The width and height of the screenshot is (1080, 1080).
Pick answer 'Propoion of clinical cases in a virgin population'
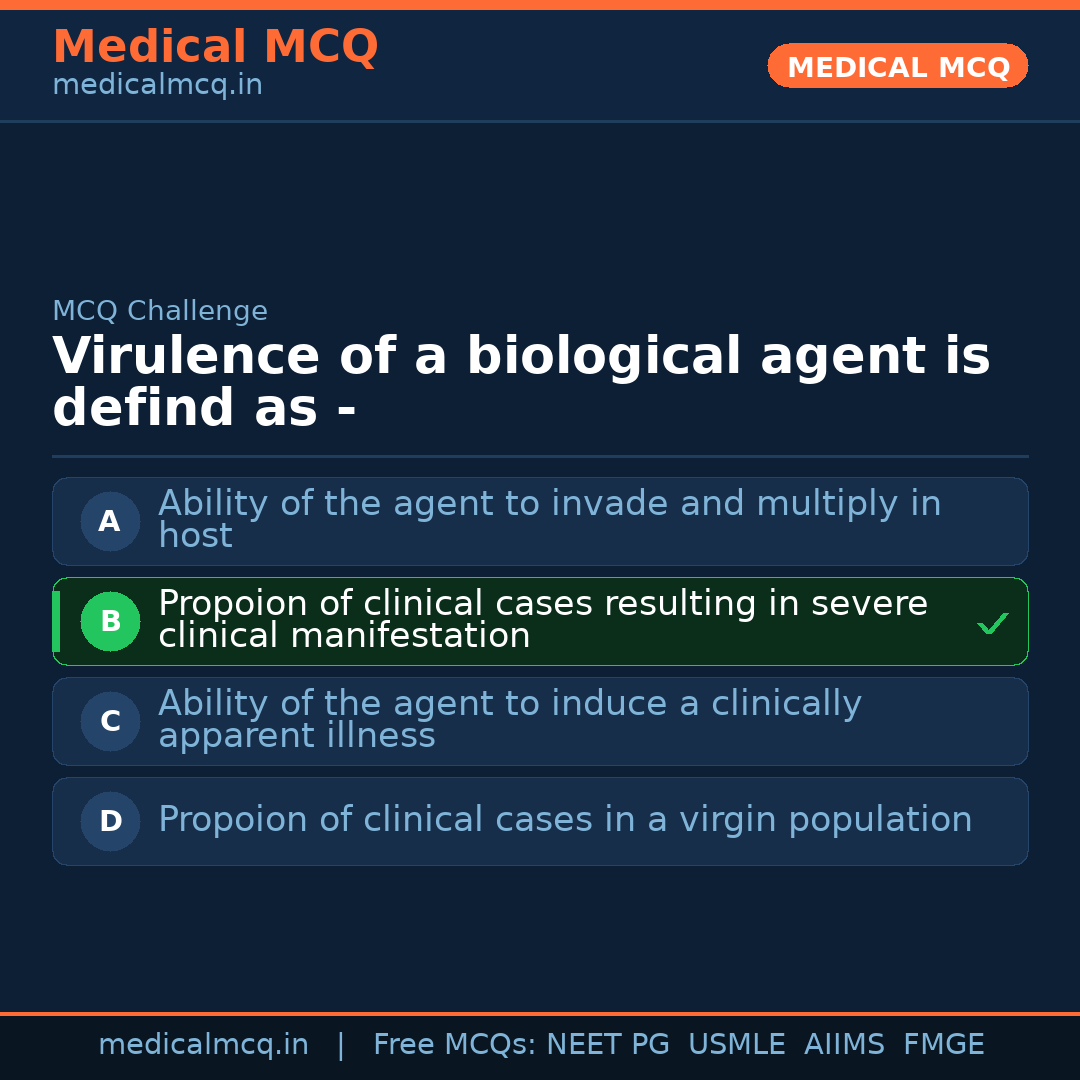[565, 820]
